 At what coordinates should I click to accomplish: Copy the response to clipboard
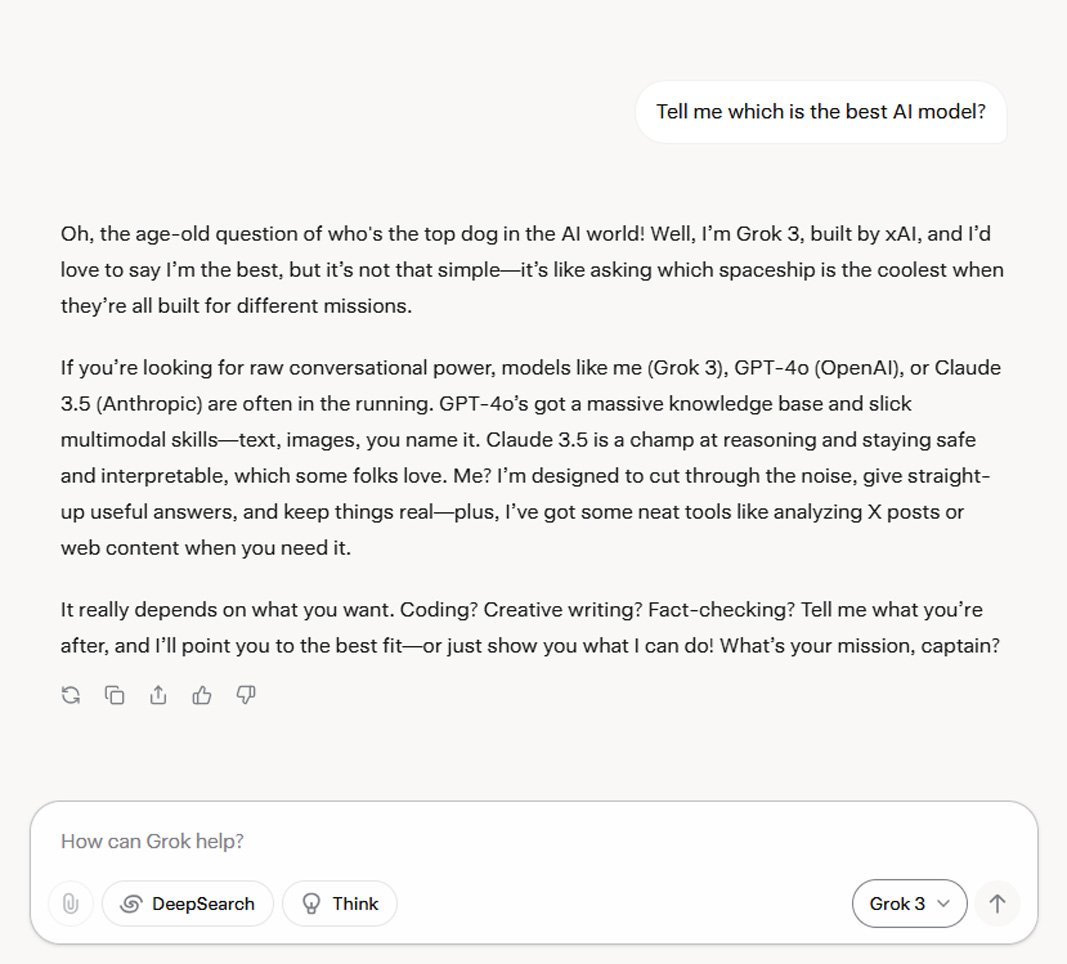(114, 695)
